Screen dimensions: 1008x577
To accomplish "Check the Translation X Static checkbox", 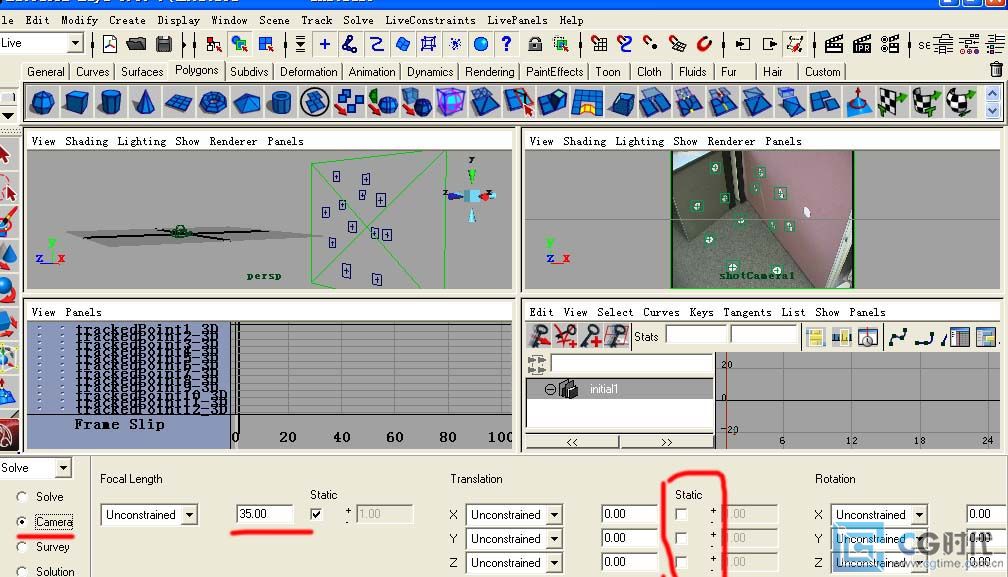I will click(681, 514).
